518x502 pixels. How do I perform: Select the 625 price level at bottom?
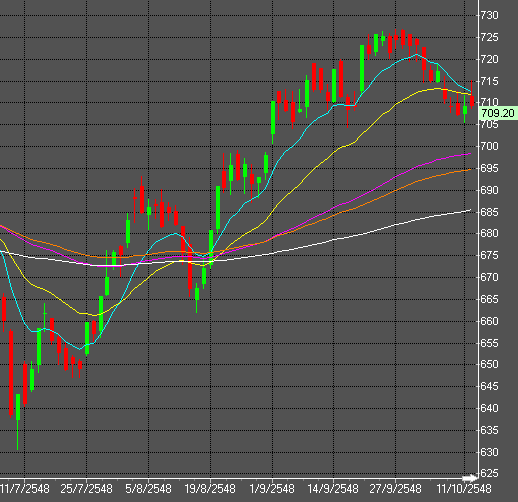489,473
